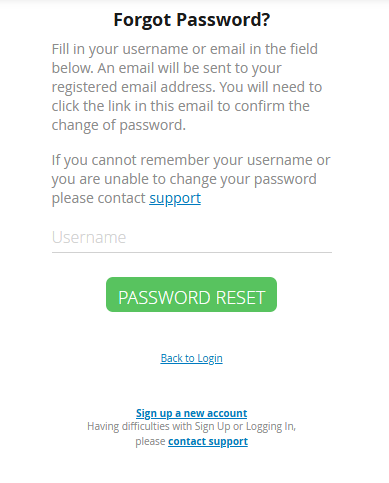Follow the bold 'contact support' link

click(x=208, y=441)
